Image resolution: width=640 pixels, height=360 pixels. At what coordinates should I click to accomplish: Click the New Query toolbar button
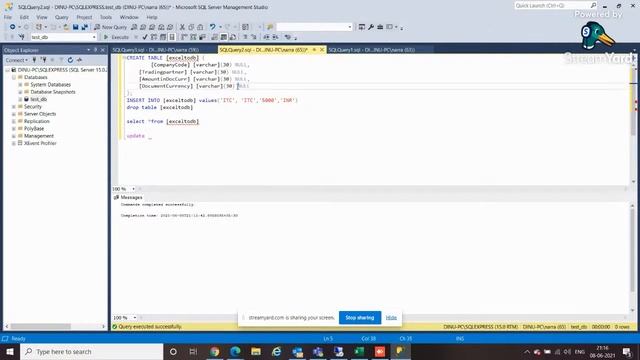tap(111, 27)
